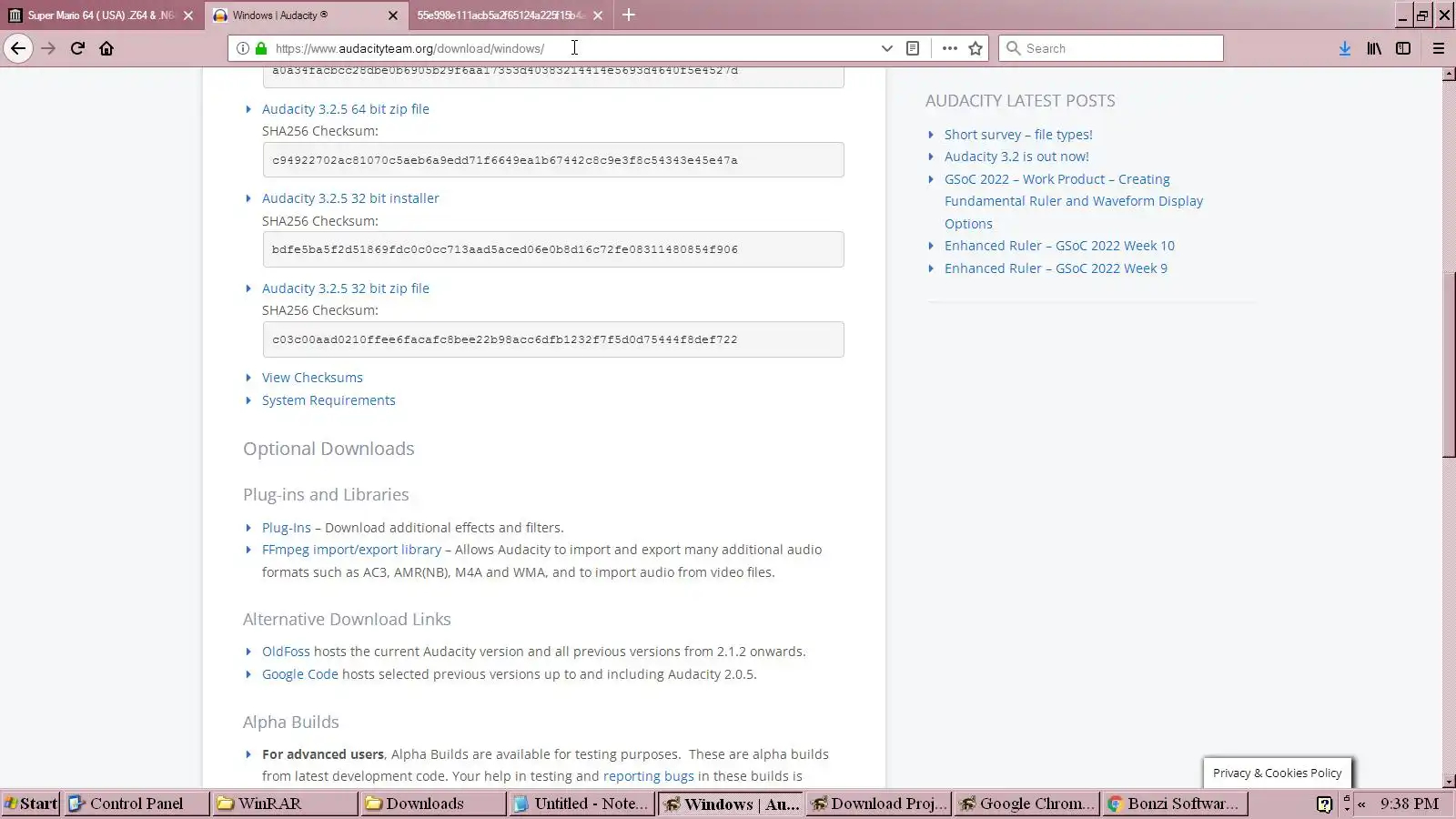
Task: Click the 32 bit installer SHA256 checksum box
Action: 553,249
